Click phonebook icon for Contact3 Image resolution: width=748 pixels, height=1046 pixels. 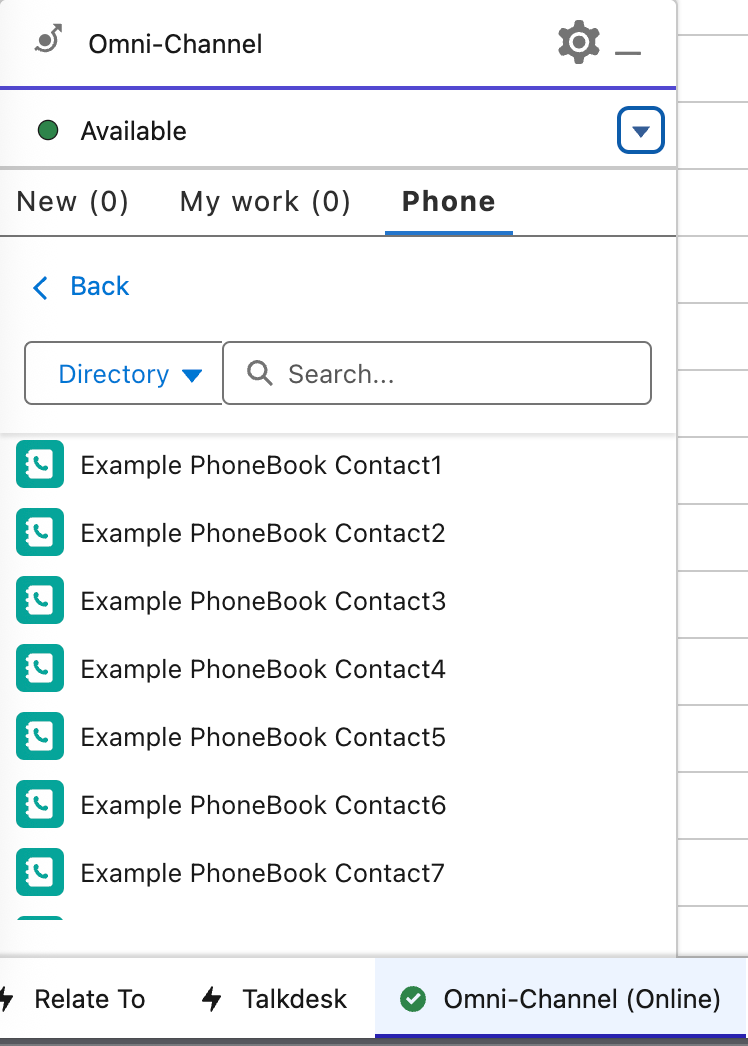[x=40, y=600]
